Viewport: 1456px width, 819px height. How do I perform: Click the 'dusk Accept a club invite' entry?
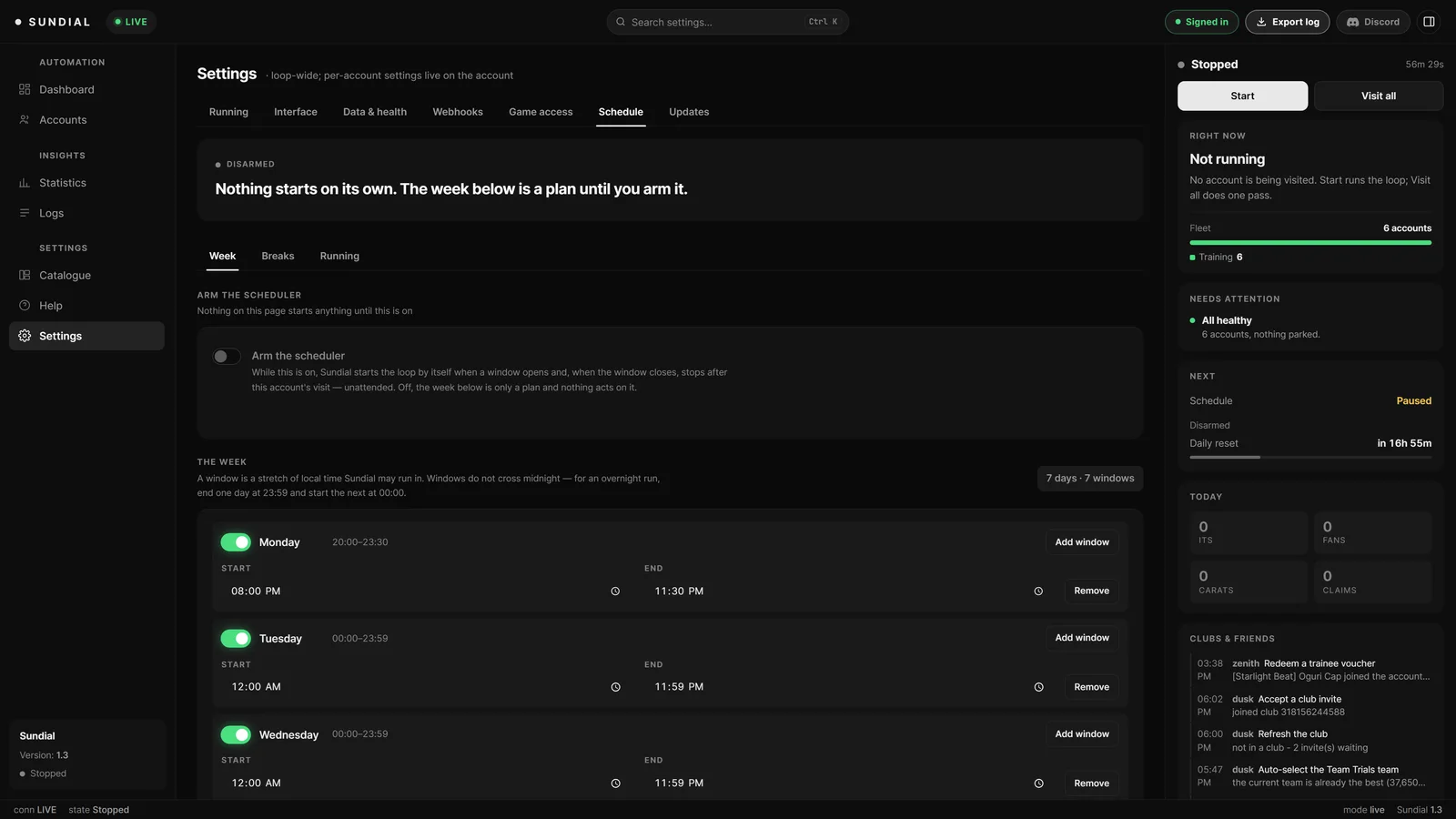(1314, 706)
